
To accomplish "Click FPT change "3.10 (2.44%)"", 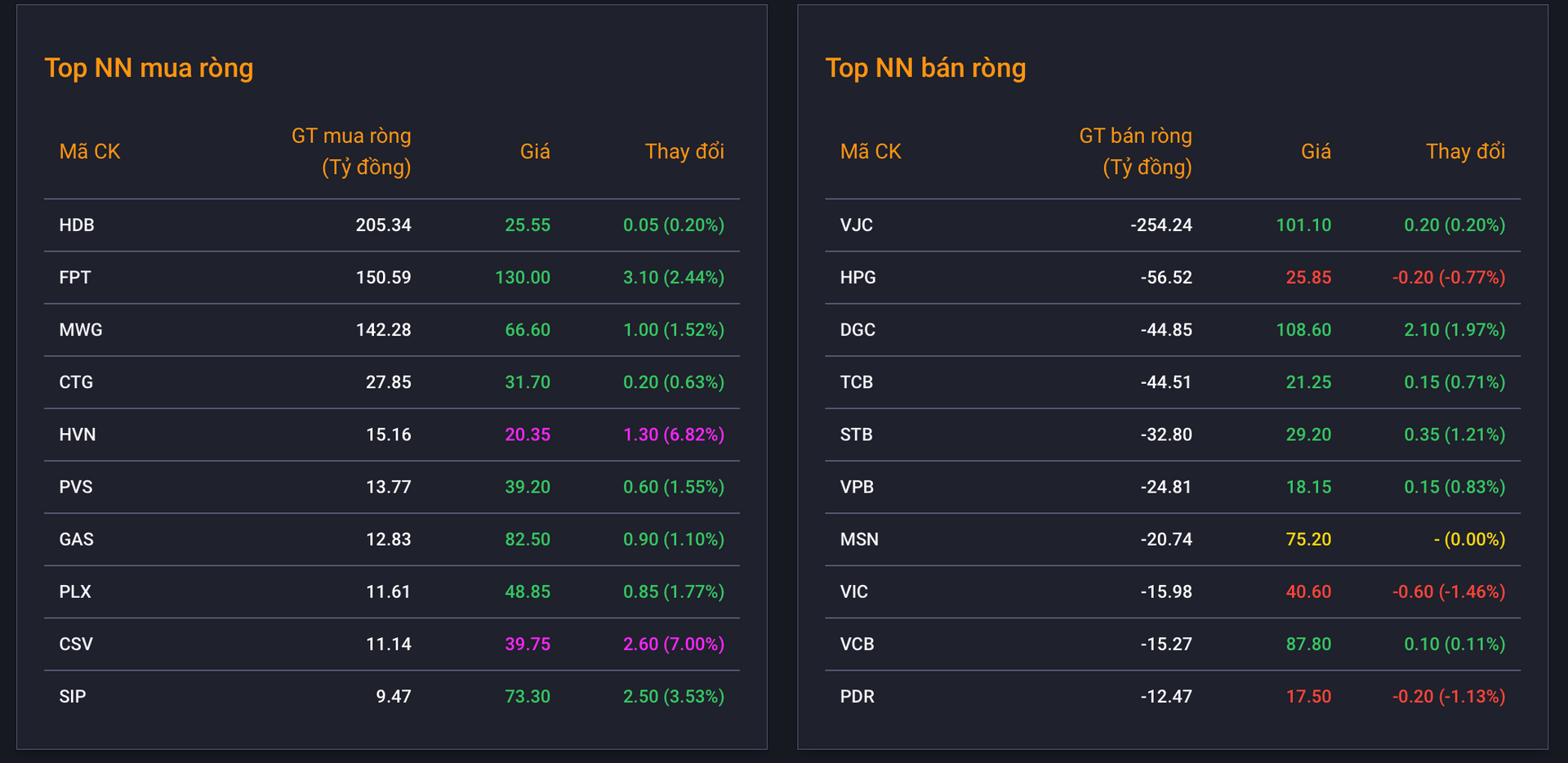I will [674, 277].
